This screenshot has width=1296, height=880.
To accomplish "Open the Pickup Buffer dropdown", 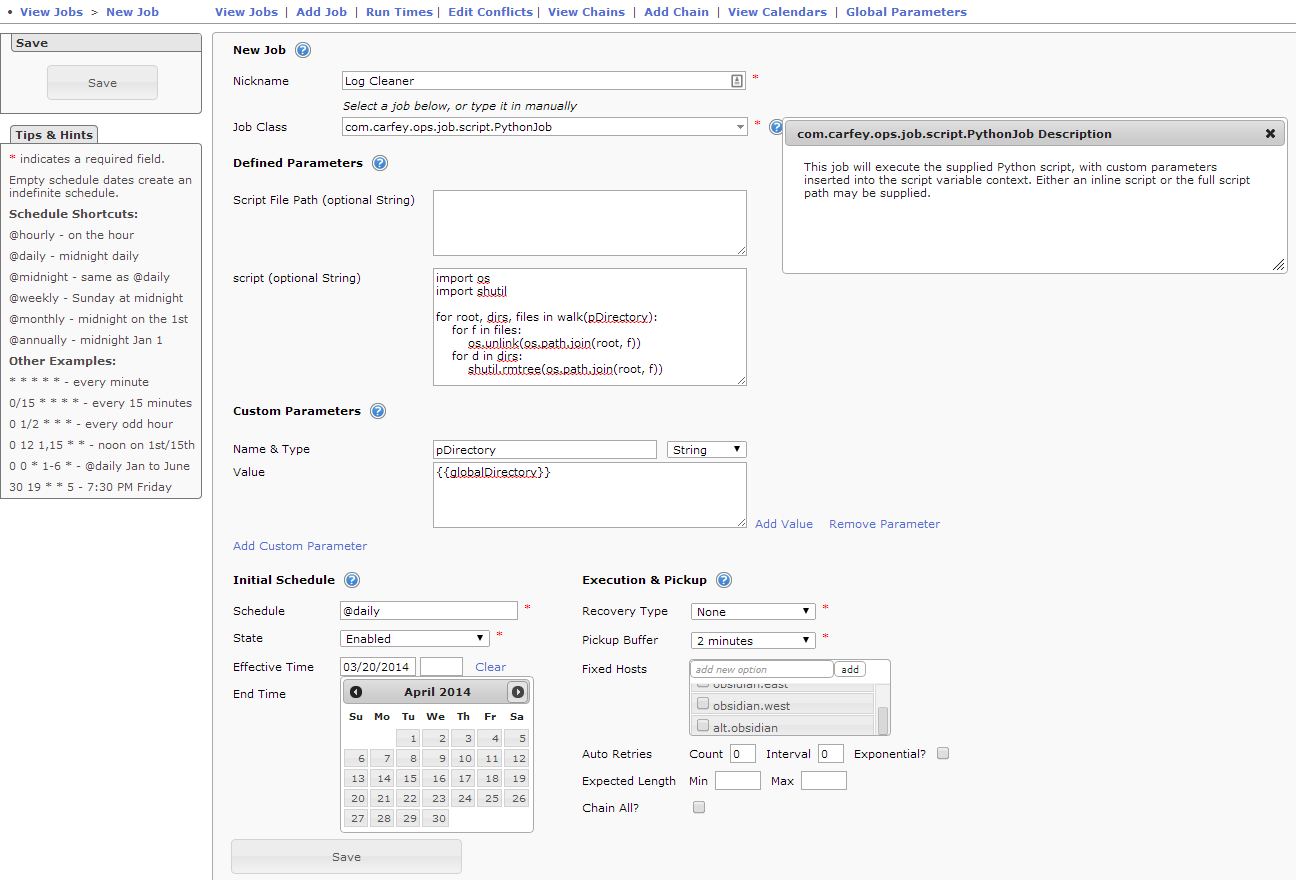I will (753, 641).
